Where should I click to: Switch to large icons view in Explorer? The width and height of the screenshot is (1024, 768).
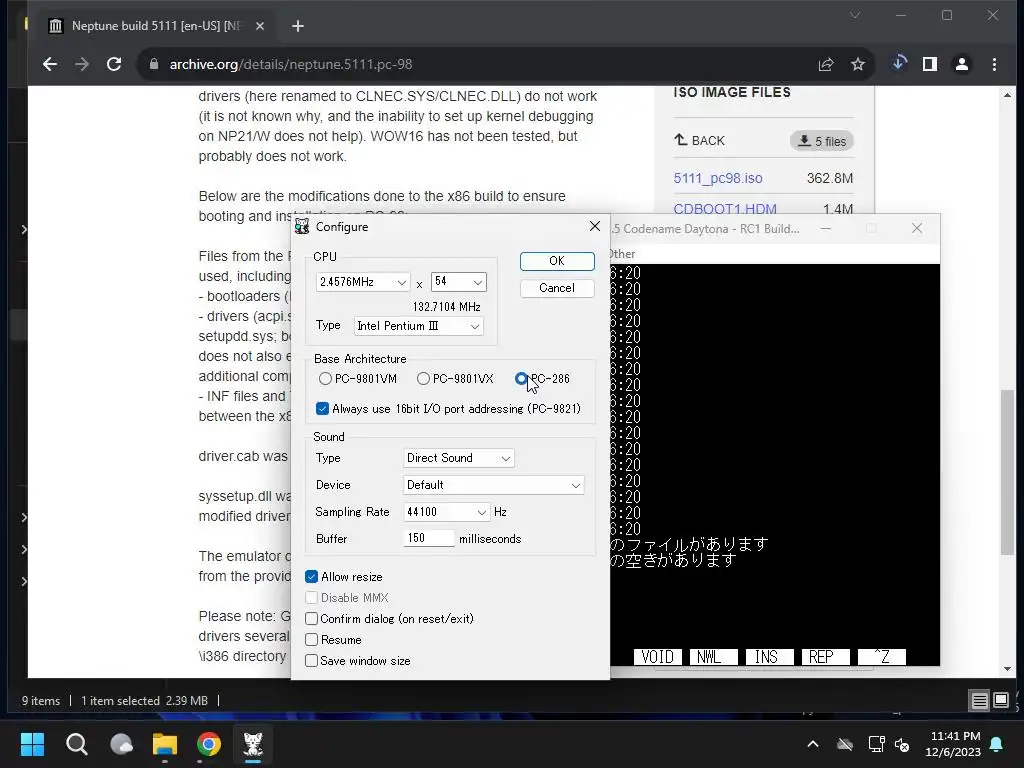(1001, 701)
